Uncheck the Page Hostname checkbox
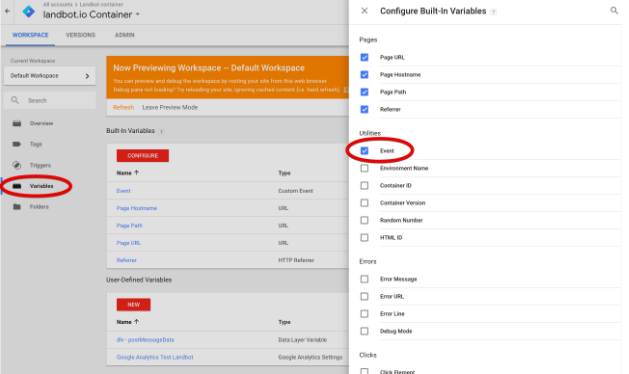The image size is (629, 374). pyautogui.click(x=364, y=75)
